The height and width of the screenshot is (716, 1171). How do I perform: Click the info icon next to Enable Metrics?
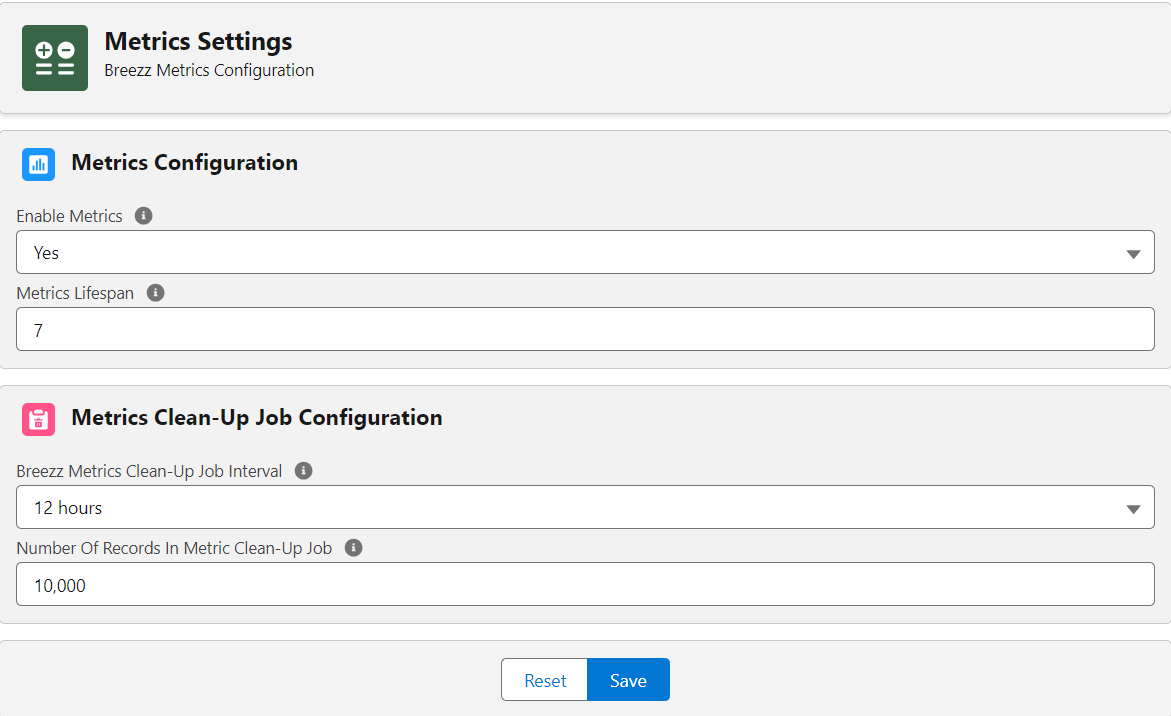tap(143, 215)
